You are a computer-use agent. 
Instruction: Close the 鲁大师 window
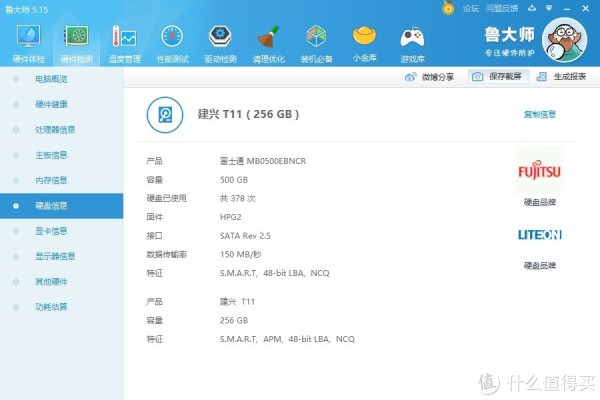585,8
